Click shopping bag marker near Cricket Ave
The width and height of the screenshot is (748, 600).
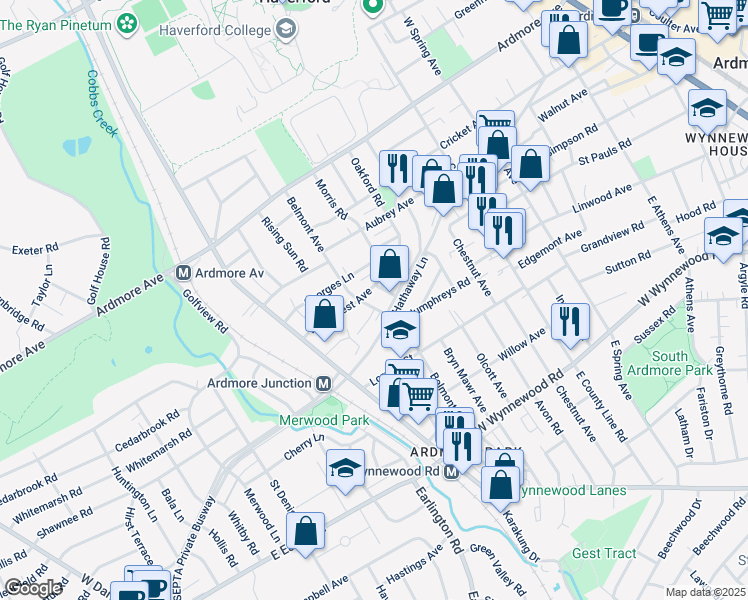[x=497, y=146]
